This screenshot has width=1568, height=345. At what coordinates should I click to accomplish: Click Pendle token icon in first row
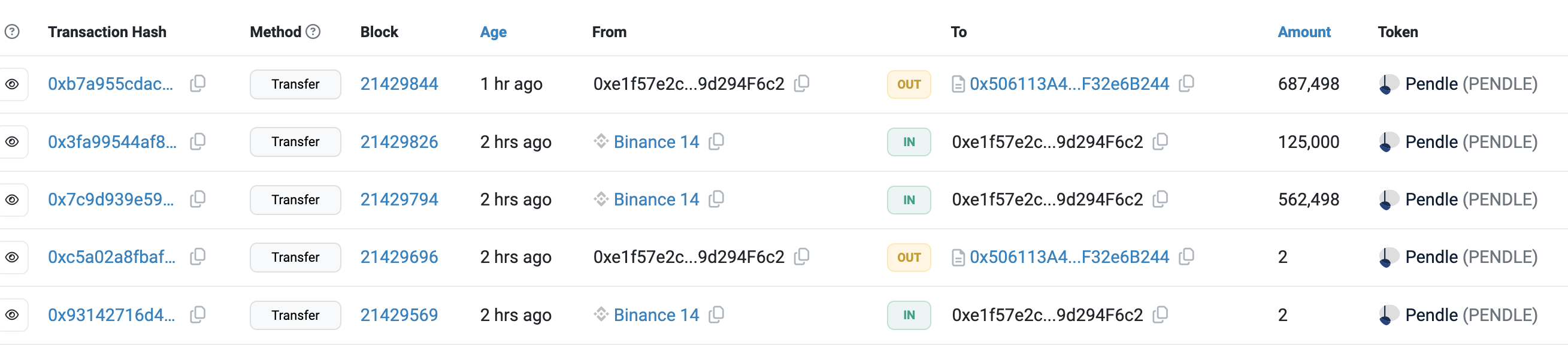(x=1388, y=84)
